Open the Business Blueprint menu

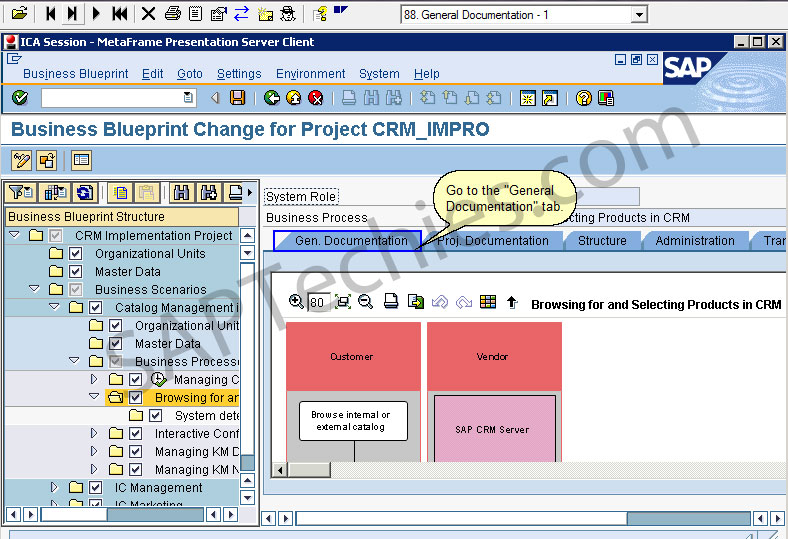coord(76,74)
